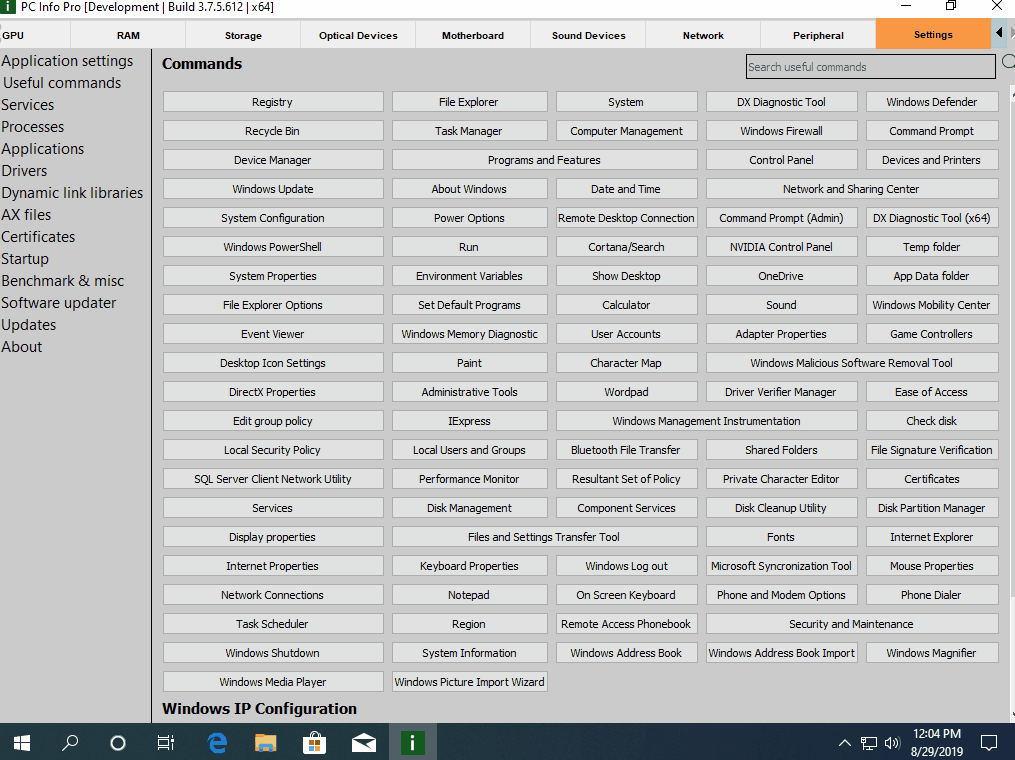Viewport: 1015px width, 760px height.
Task: Open the Sound Devices tab
Action: [588, 35]
